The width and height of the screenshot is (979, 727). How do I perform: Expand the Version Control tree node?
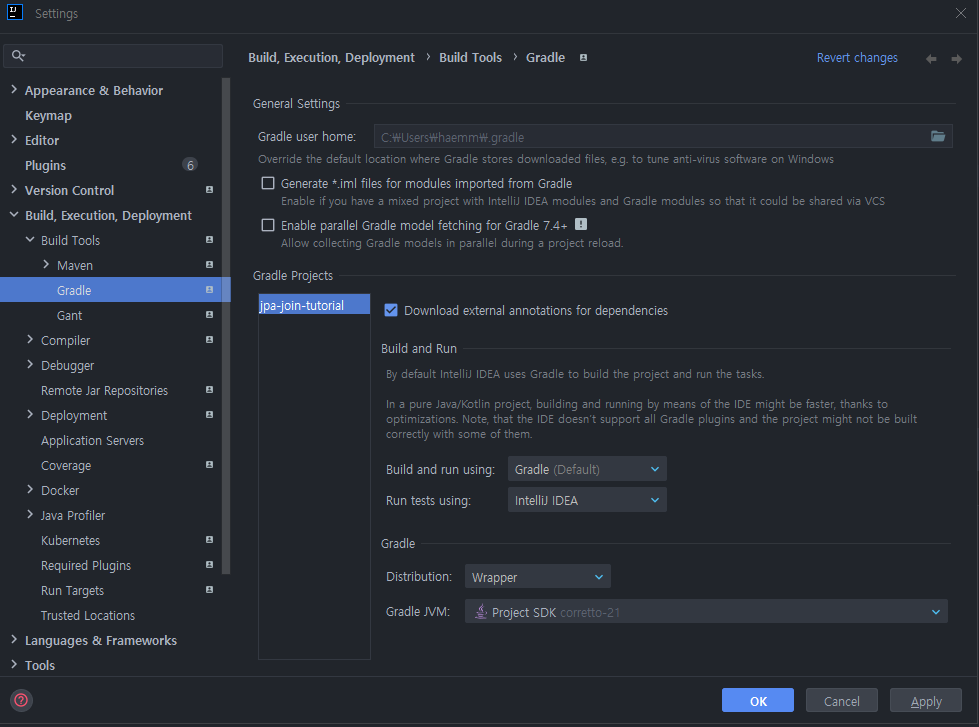[14, 190]
